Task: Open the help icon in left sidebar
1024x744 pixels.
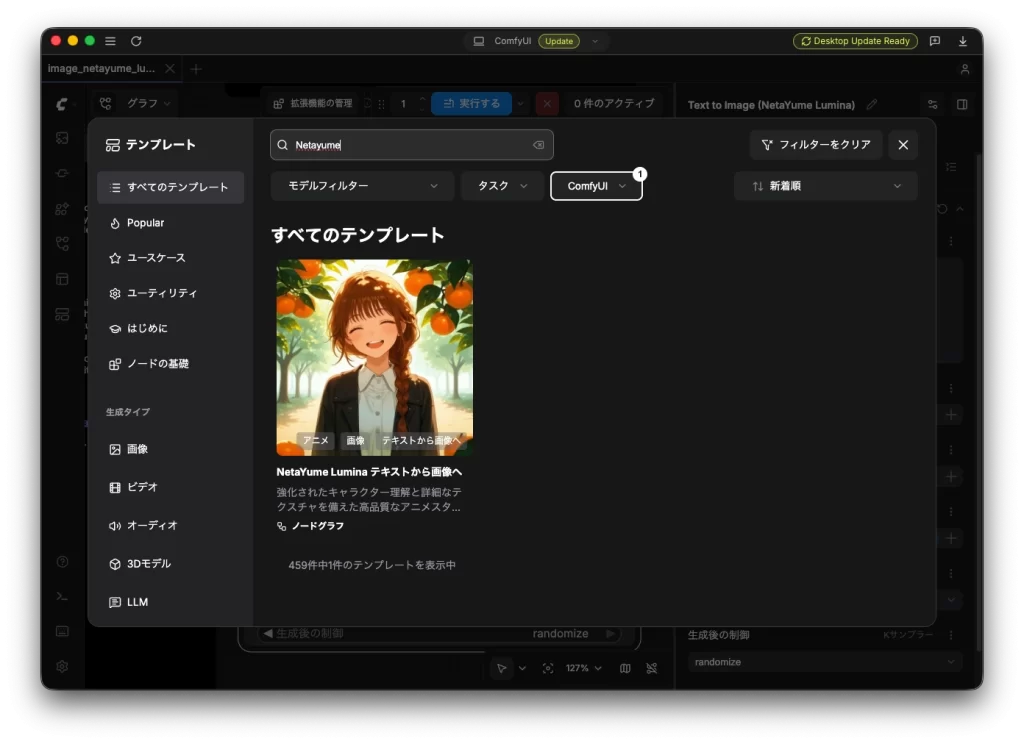Action: [62, 562]
